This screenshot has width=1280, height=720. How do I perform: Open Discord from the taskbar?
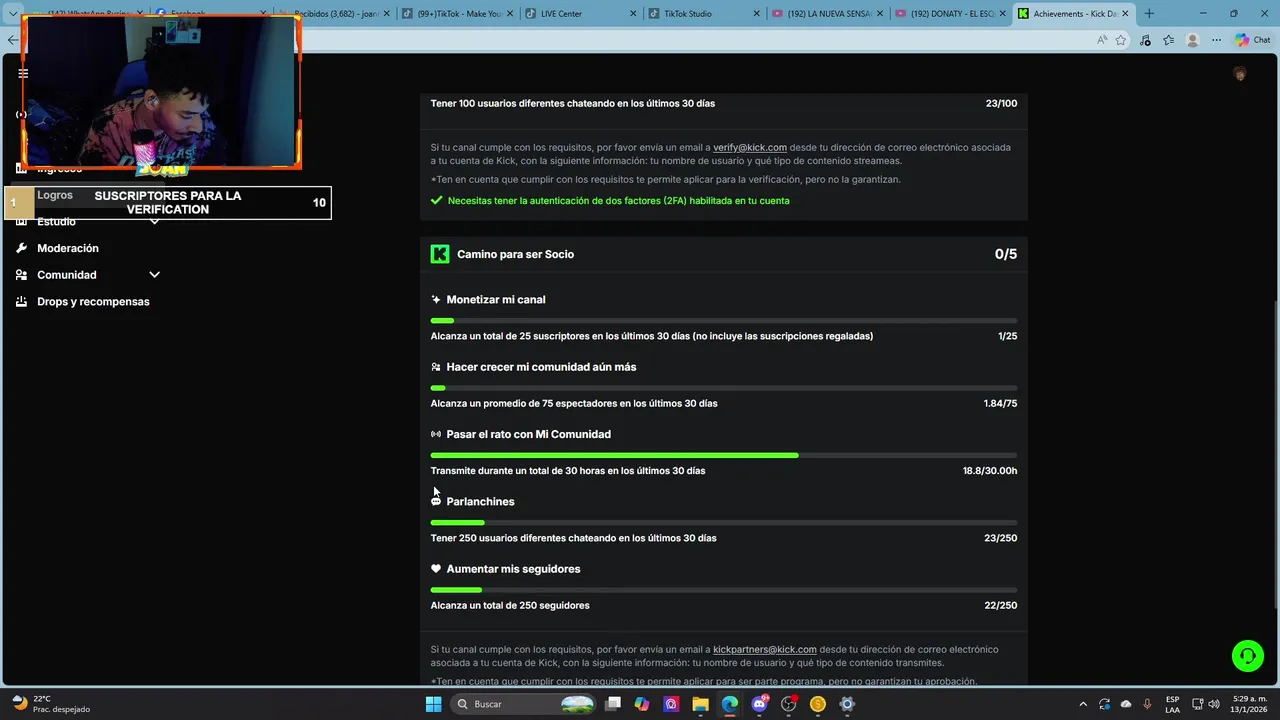point(759,704)
